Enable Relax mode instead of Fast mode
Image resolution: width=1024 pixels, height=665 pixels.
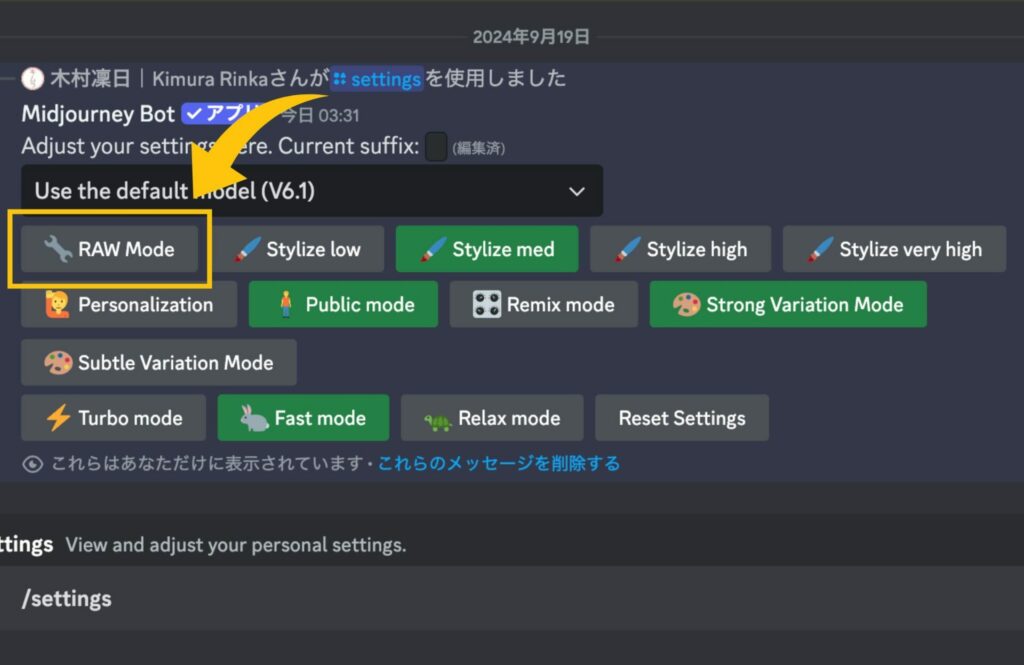point(492,418)
